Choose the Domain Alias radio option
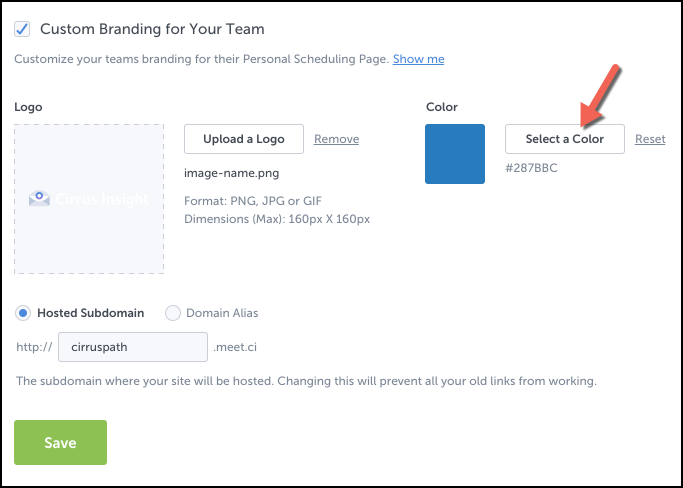The height and width of the screenshot is (488, 683). tap(173, 313)
